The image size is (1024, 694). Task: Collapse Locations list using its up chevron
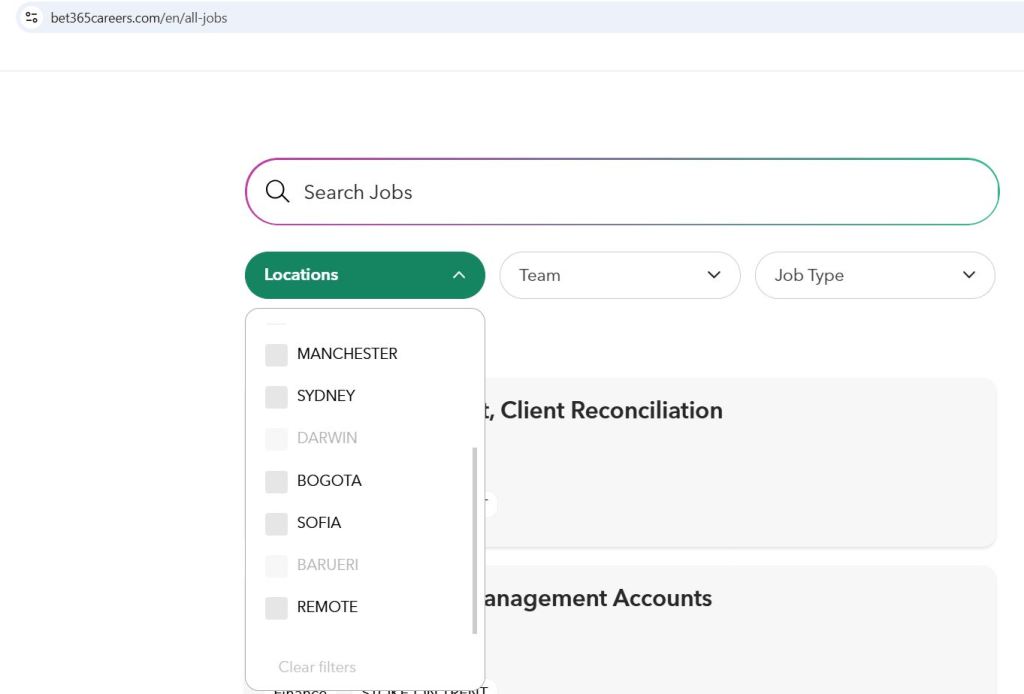[x=459, y=275]
